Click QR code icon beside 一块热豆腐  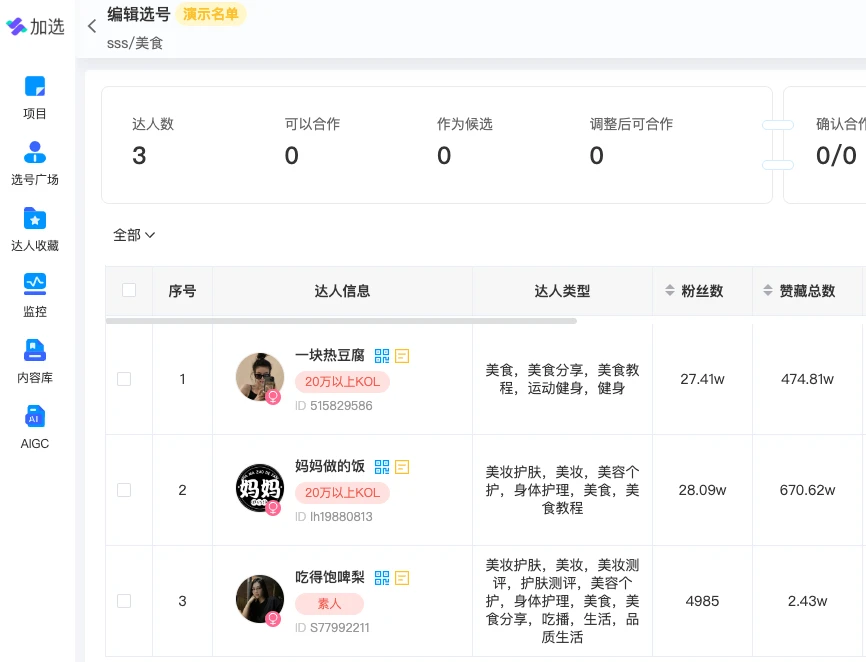coord(382,356)
